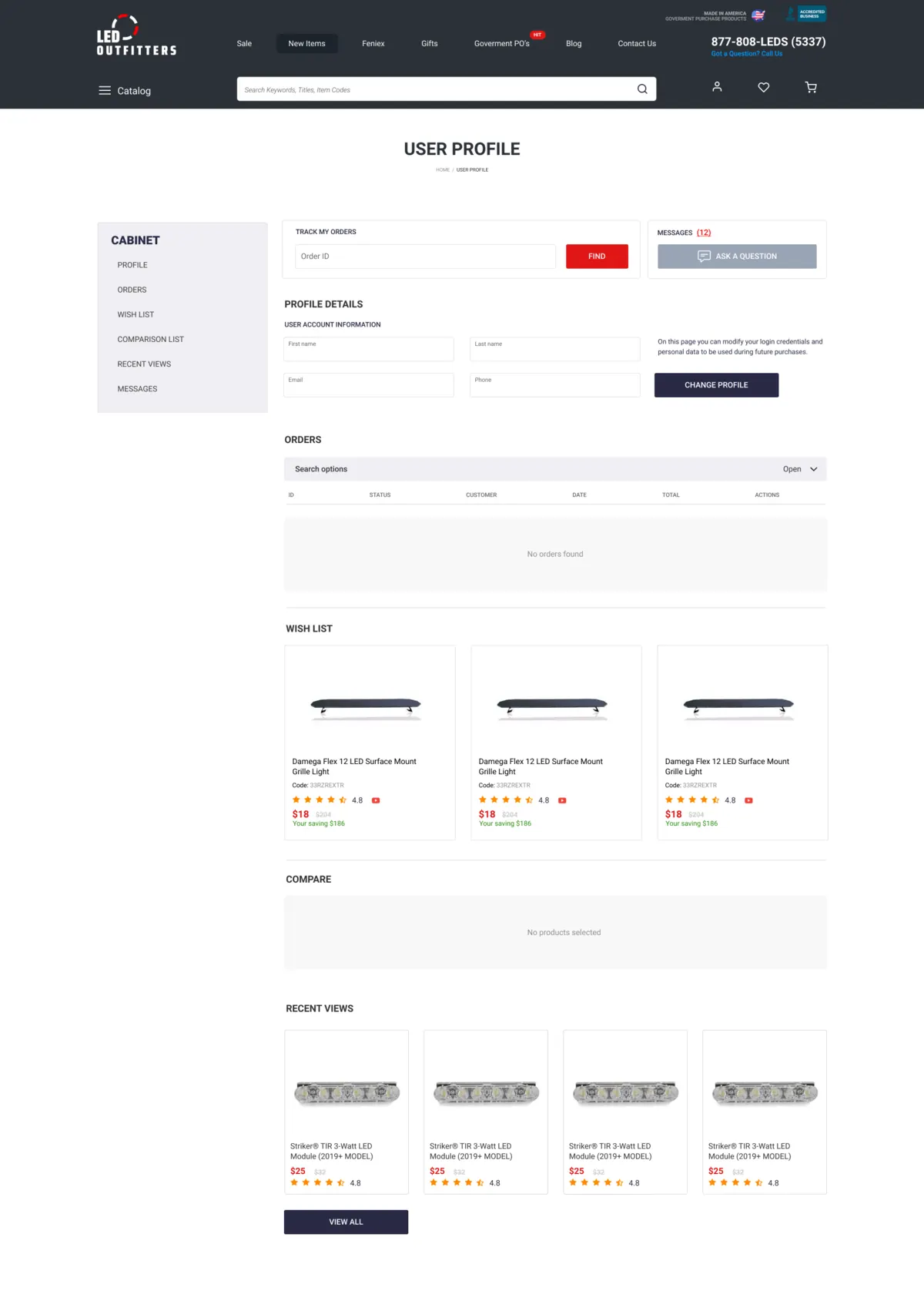
Task: Open first Damega Flex light bar image
Action: [366, 707]
